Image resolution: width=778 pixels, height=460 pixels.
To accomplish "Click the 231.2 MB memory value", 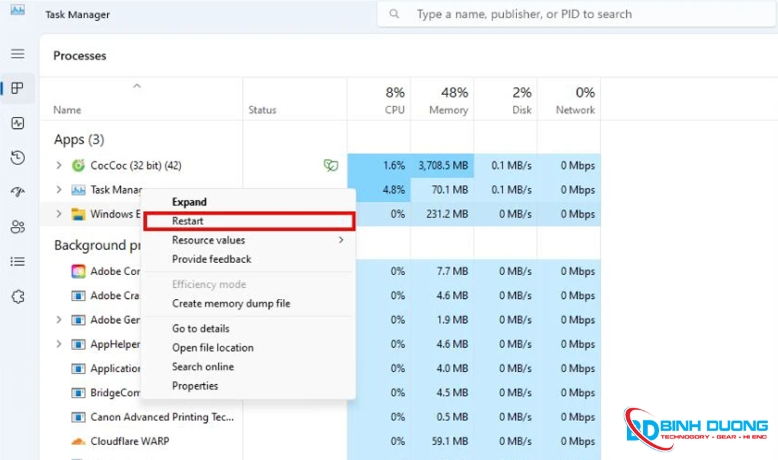I will coord(447,214).
